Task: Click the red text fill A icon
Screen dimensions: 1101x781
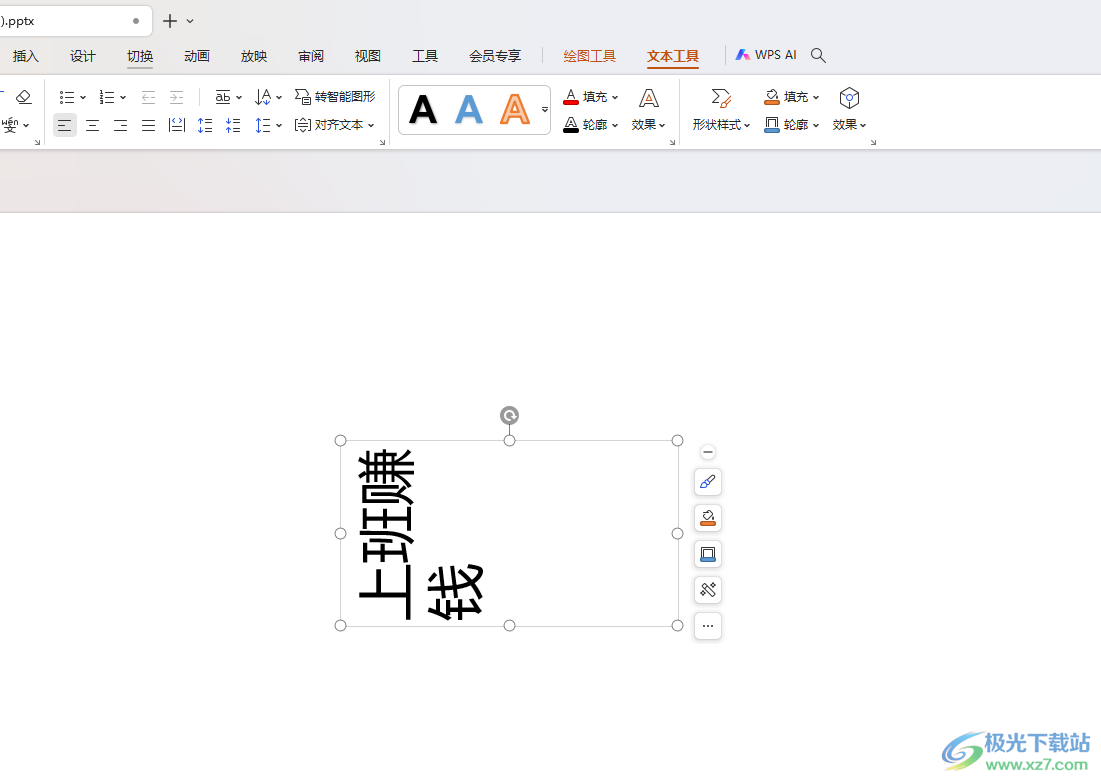Action: [x=571, y=97]
